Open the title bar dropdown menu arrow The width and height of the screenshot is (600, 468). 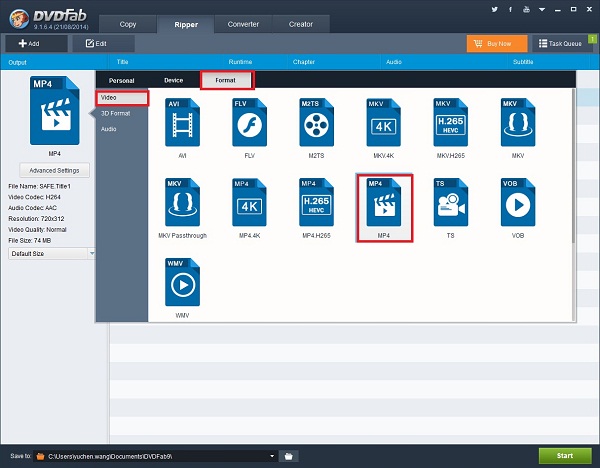coord(542,10)
